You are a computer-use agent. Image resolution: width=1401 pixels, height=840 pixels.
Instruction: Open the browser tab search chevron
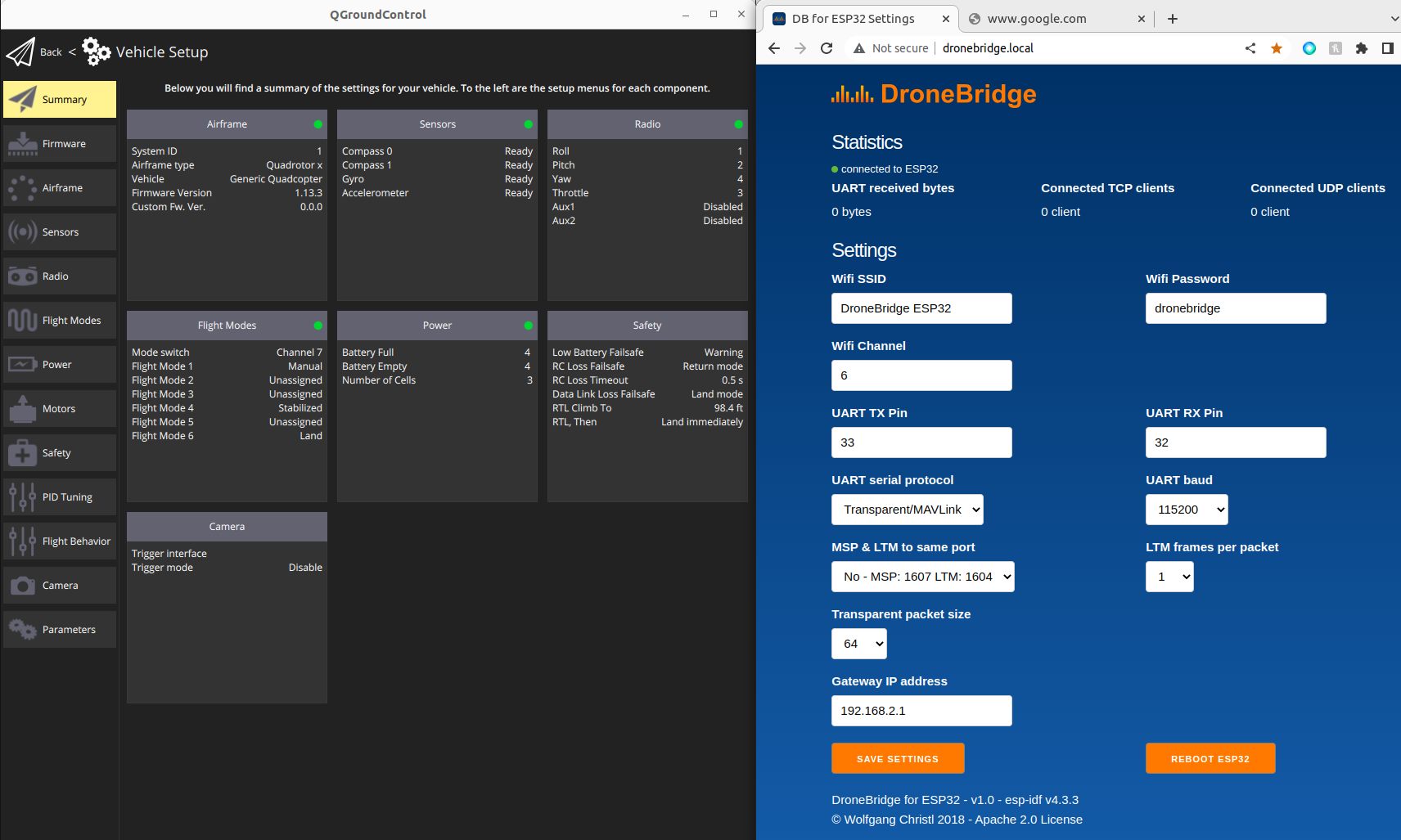(x=1394, y=19)
